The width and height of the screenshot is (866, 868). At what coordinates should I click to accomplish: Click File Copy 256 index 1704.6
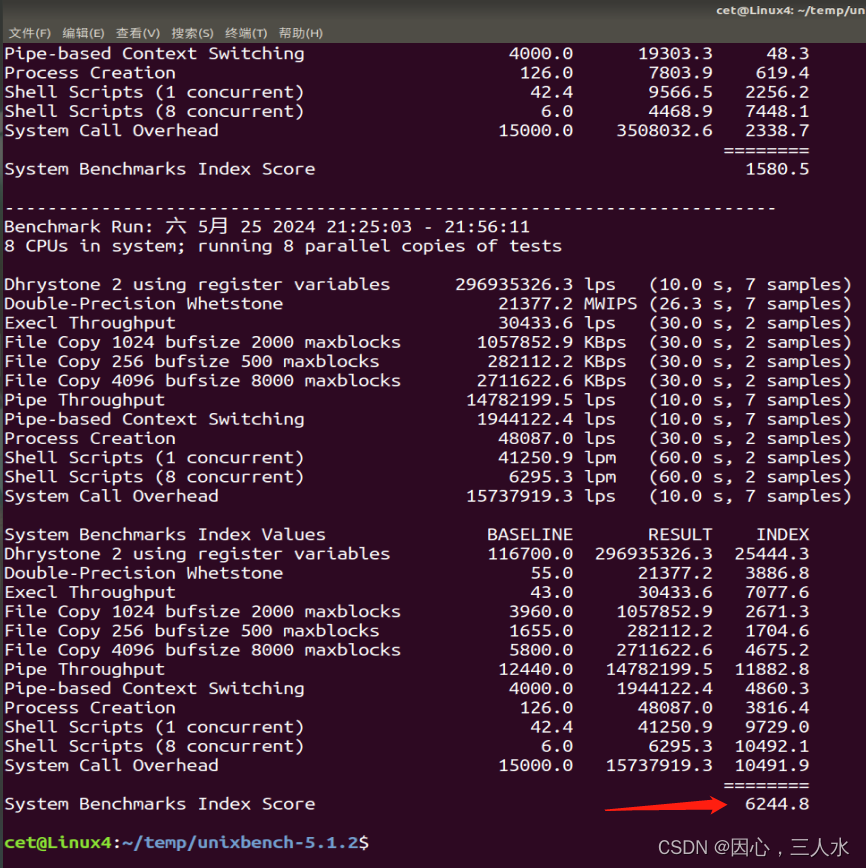pyautogui.click(x=777, y=631)
